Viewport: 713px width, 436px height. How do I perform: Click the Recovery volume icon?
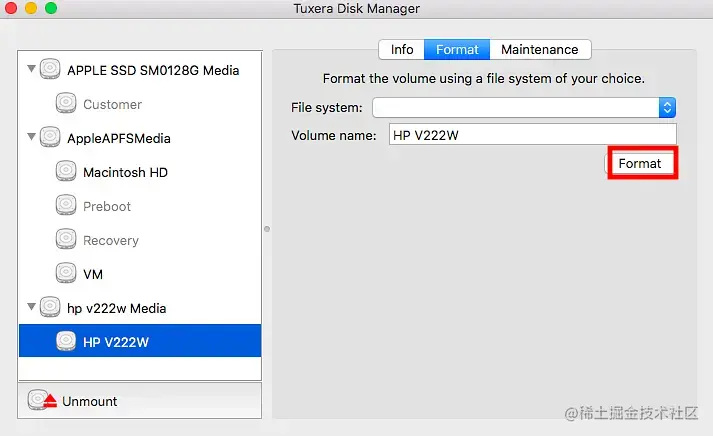(x=66, y=240)
